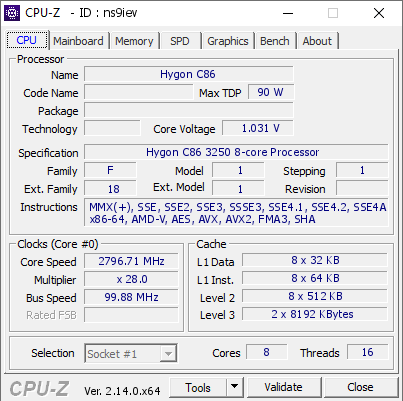Click the Ver. 2.14.0.x64 version text
This screenshot has width=403, height=401.
122,391
